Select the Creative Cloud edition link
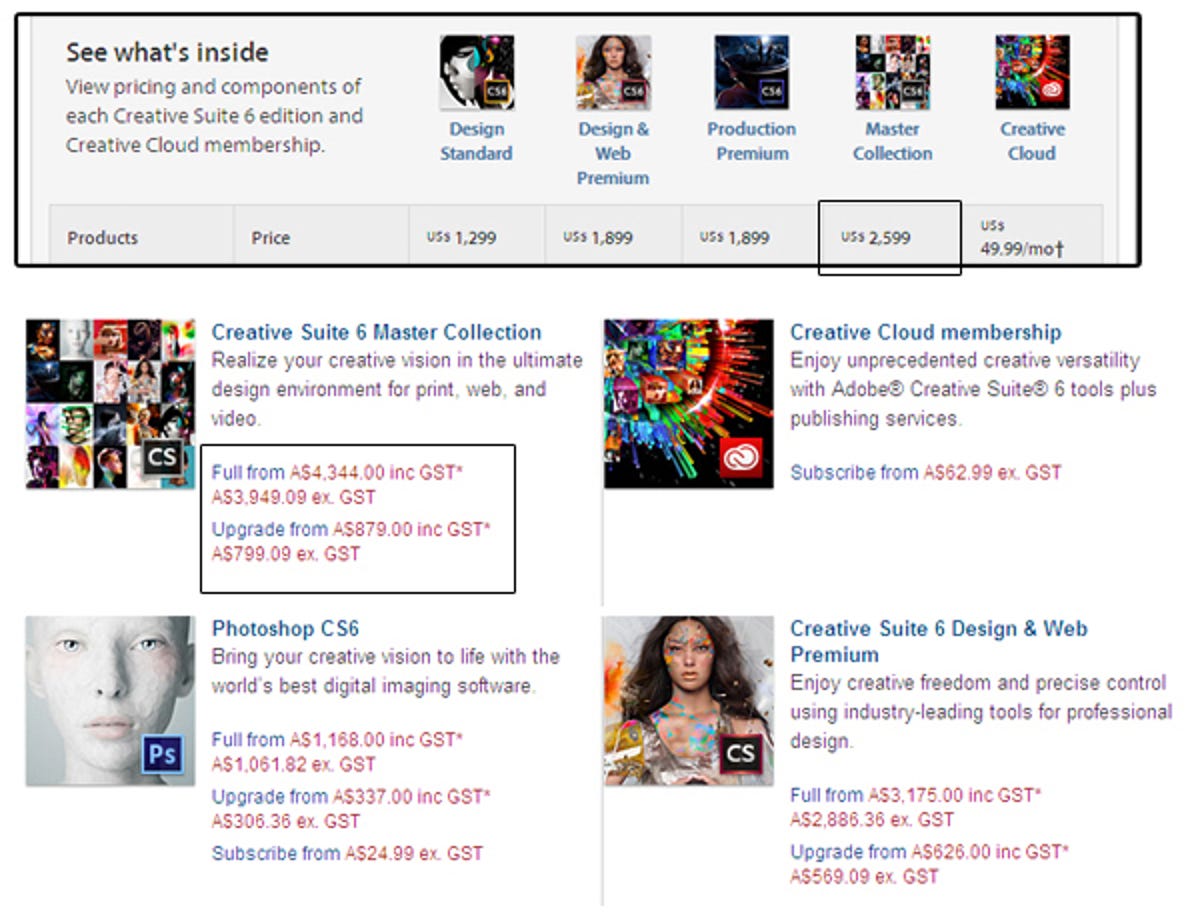The image size is (1200, 914). click(1032, 141)
